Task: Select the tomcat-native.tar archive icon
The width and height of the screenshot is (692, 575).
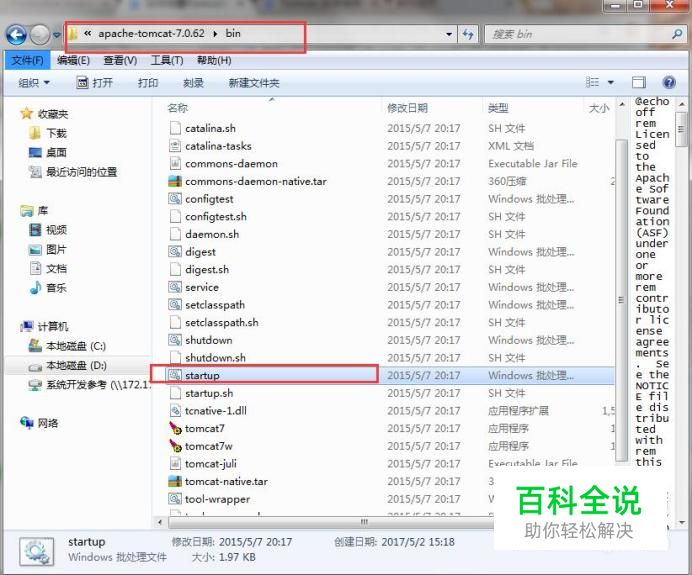Action: (x=175, y=481)
